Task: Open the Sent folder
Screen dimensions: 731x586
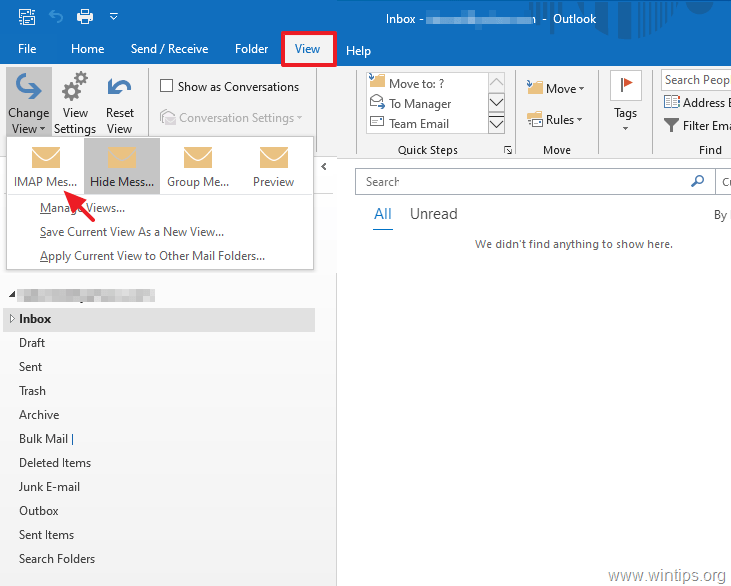Action: coord(30,367)
